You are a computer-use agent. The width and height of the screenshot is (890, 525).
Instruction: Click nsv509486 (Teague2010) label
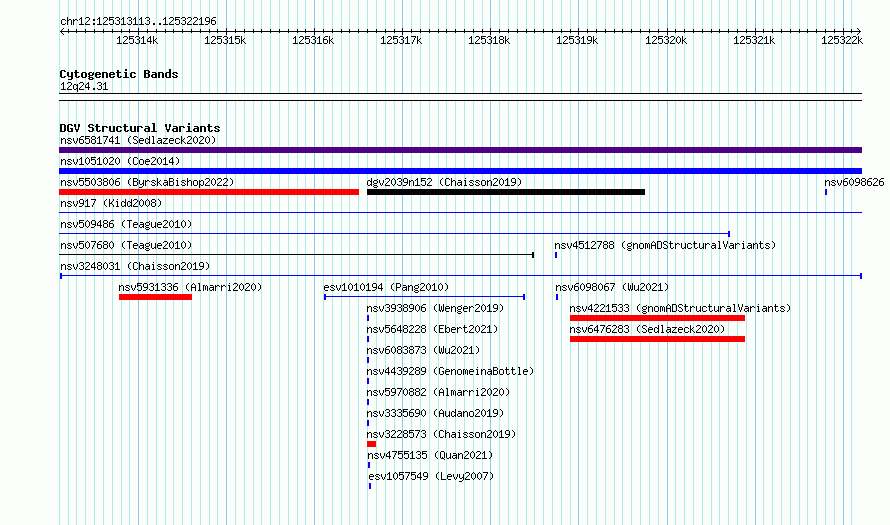[x=126, y=224]
